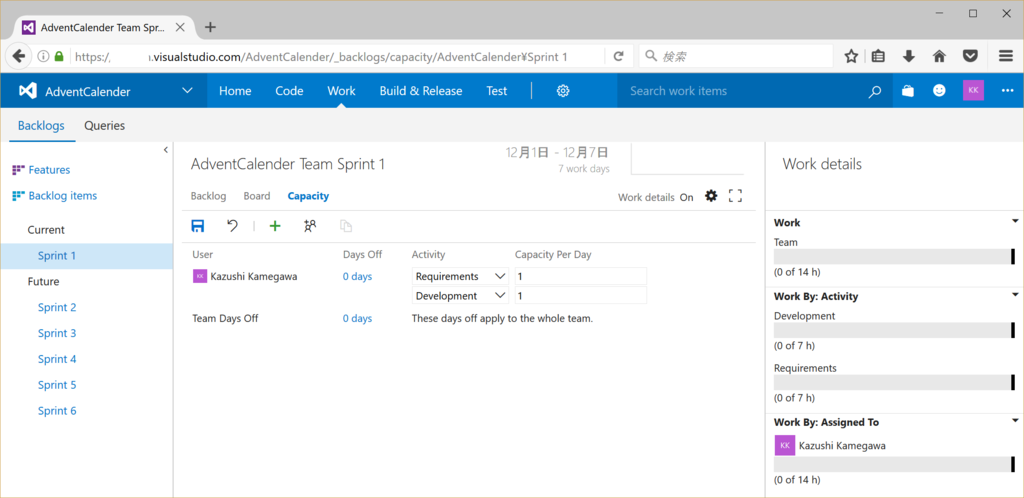Screen dimensions: 1024x498
Task: Click the Team Days Off 0 days link
Action: (x=357, y=319)
